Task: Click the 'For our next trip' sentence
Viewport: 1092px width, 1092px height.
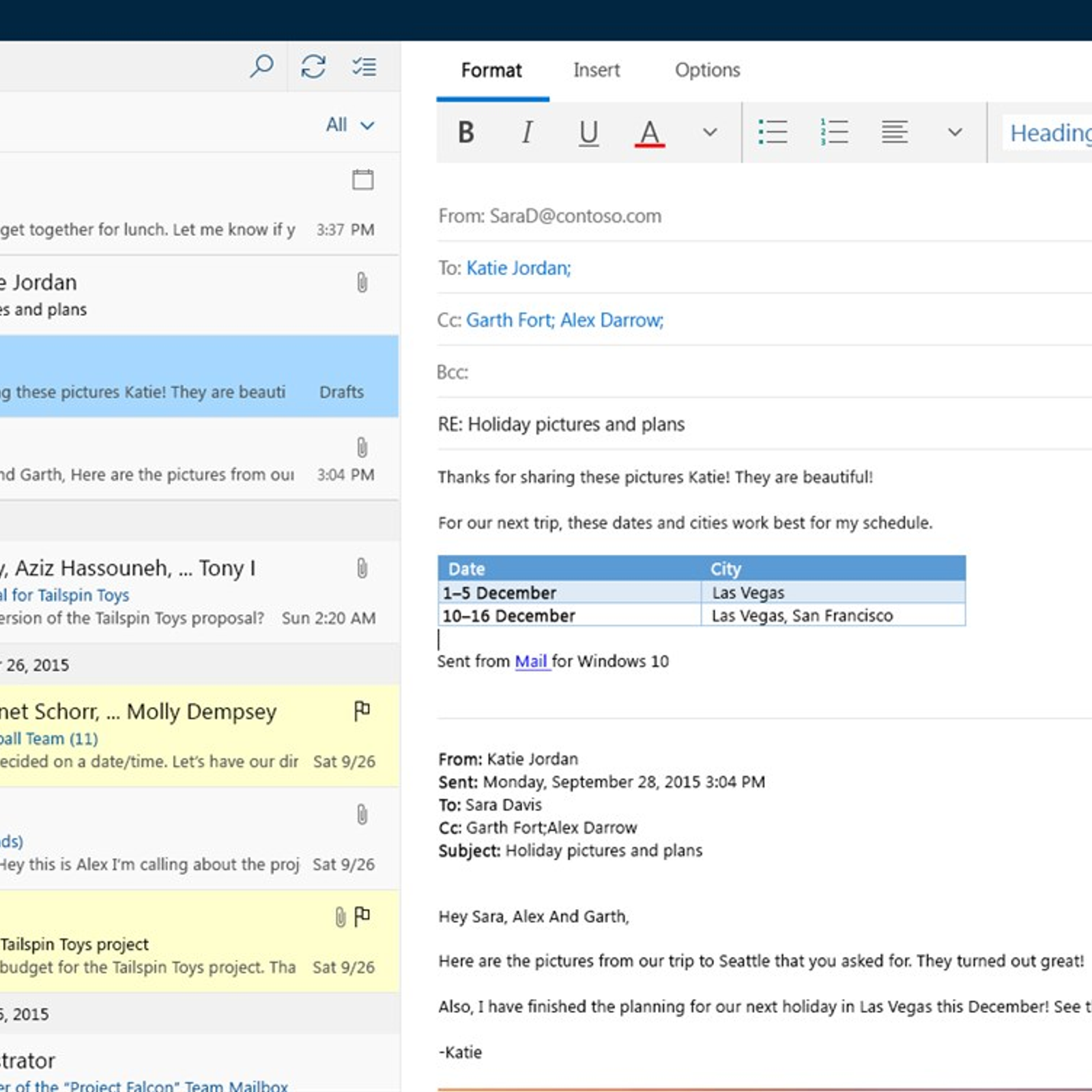Action: 685,523
